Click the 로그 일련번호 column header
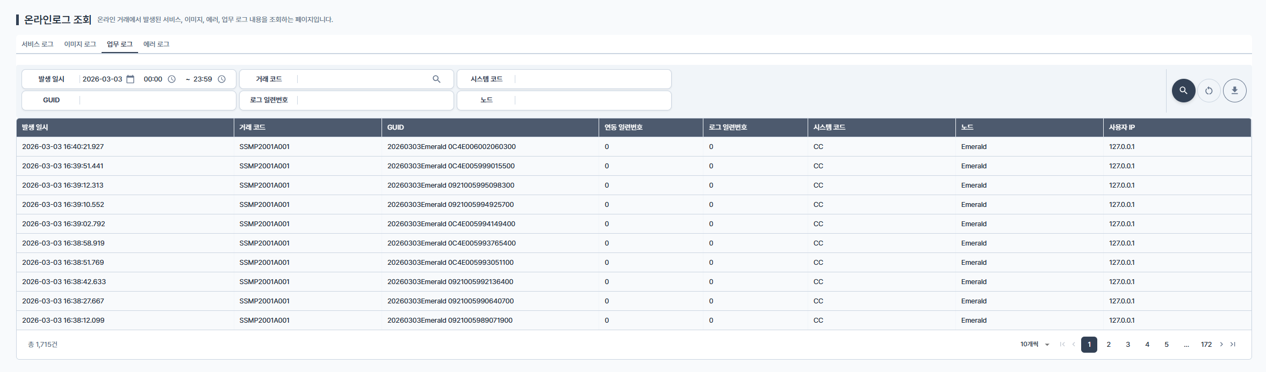 point(755,127)
